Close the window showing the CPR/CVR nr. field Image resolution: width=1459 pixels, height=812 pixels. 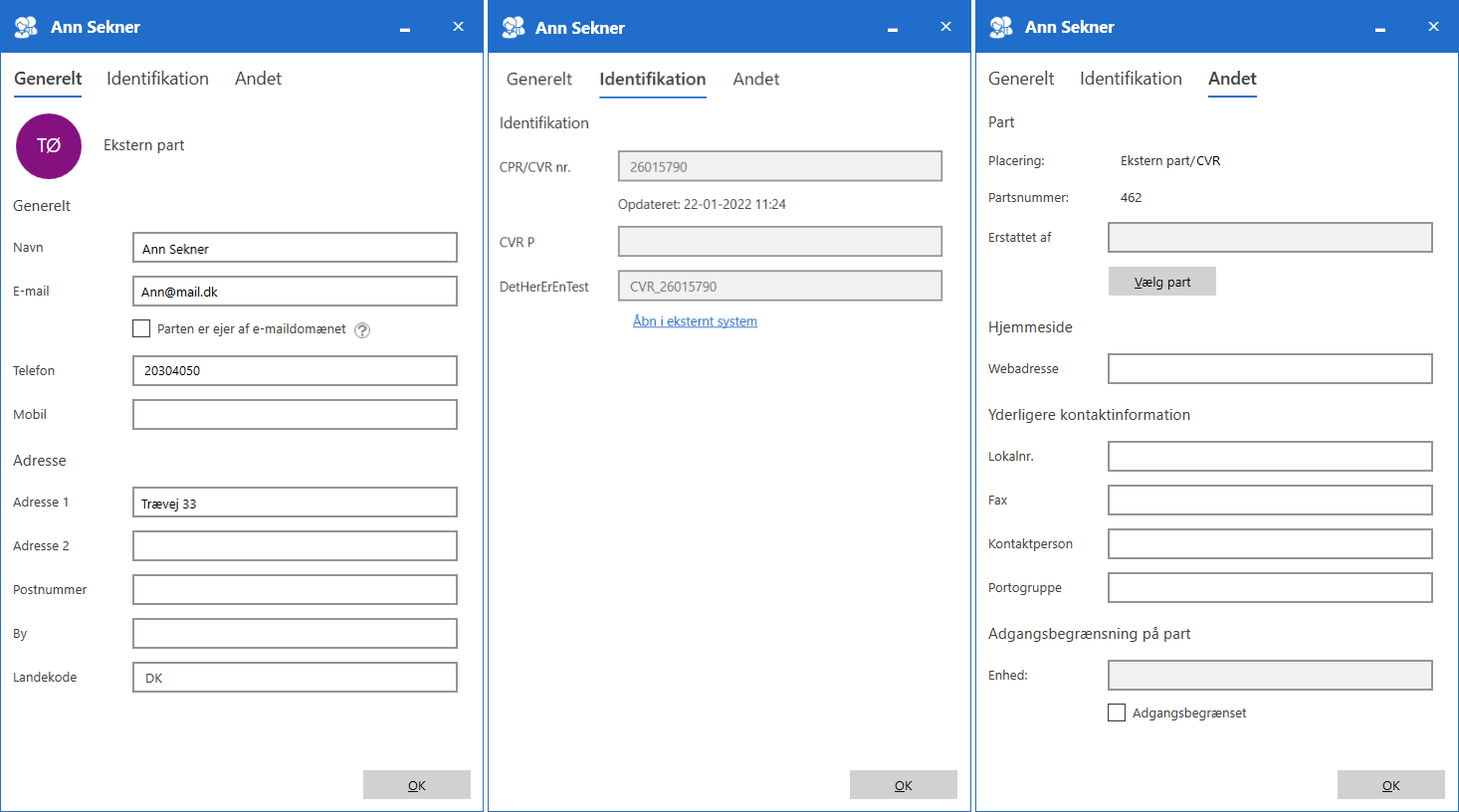coord(945,27)
